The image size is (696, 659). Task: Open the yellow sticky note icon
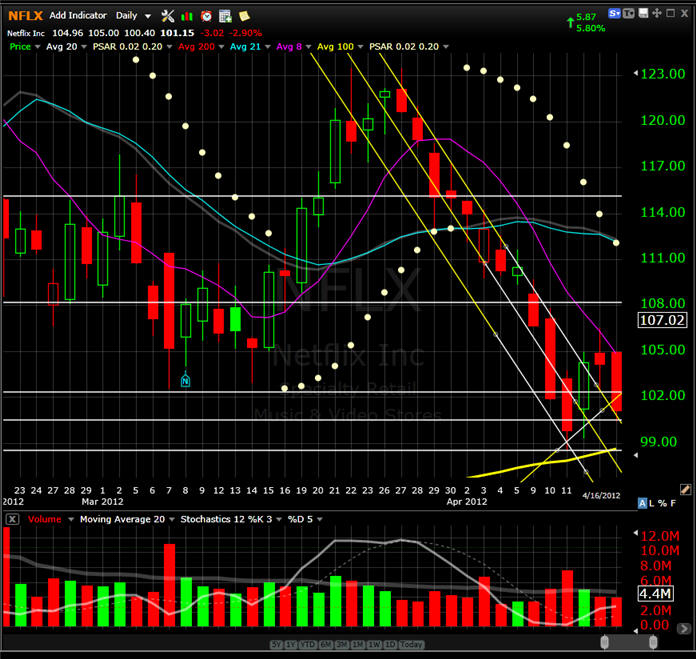244,16
